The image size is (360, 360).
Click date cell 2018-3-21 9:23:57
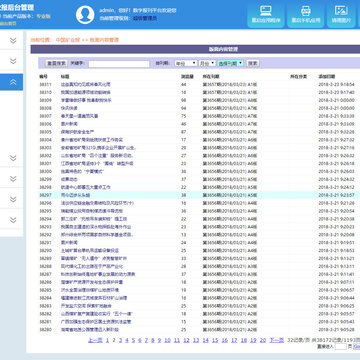tap(336, 195)
